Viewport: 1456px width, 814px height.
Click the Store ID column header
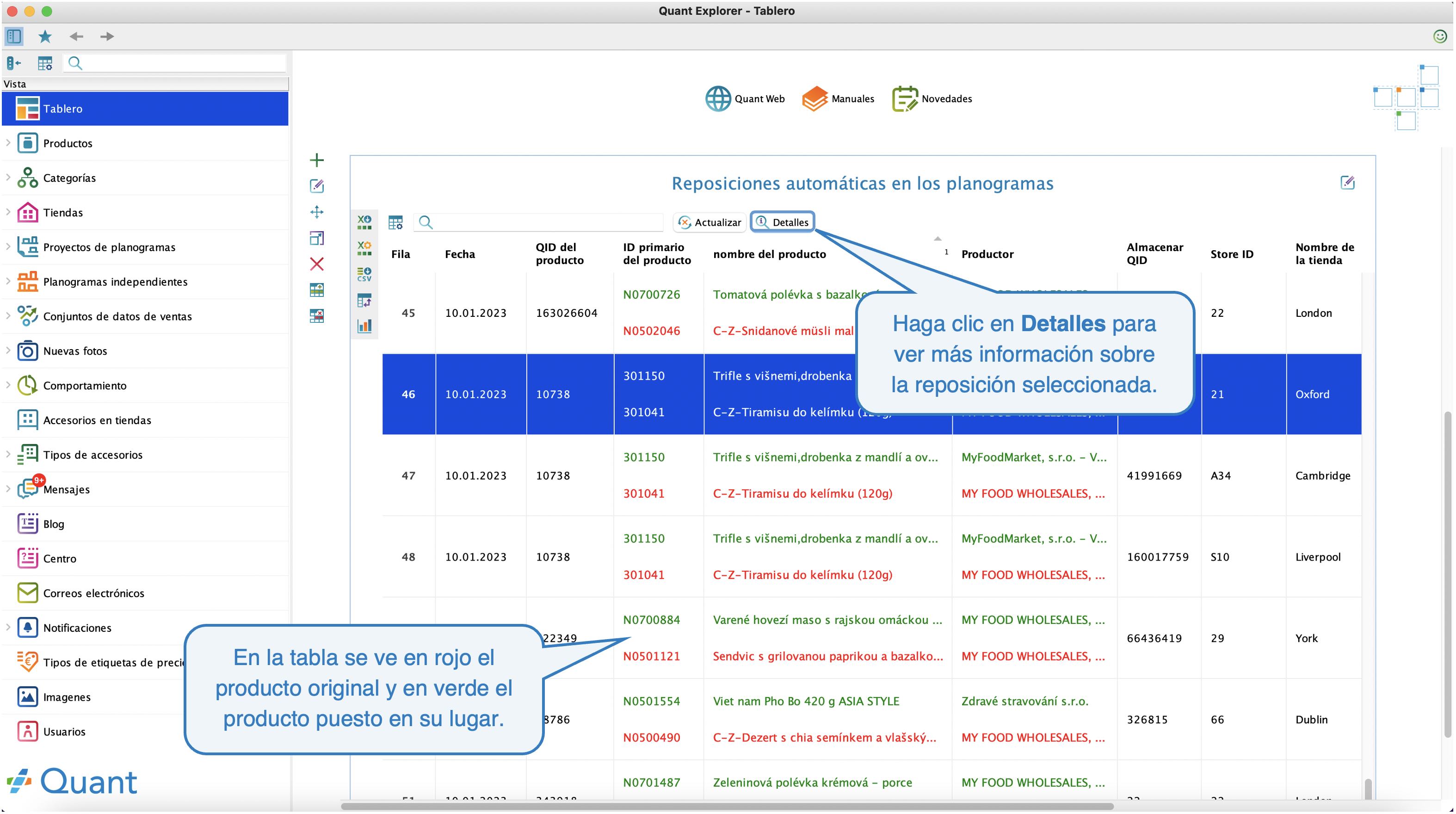point(1232,254)
